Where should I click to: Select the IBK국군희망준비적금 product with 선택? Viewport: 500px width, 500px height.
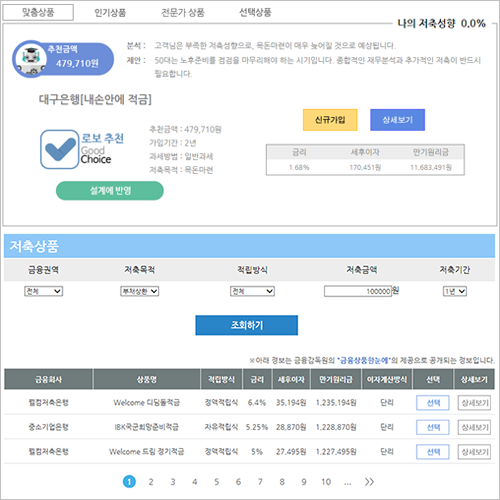click(433, 427)
